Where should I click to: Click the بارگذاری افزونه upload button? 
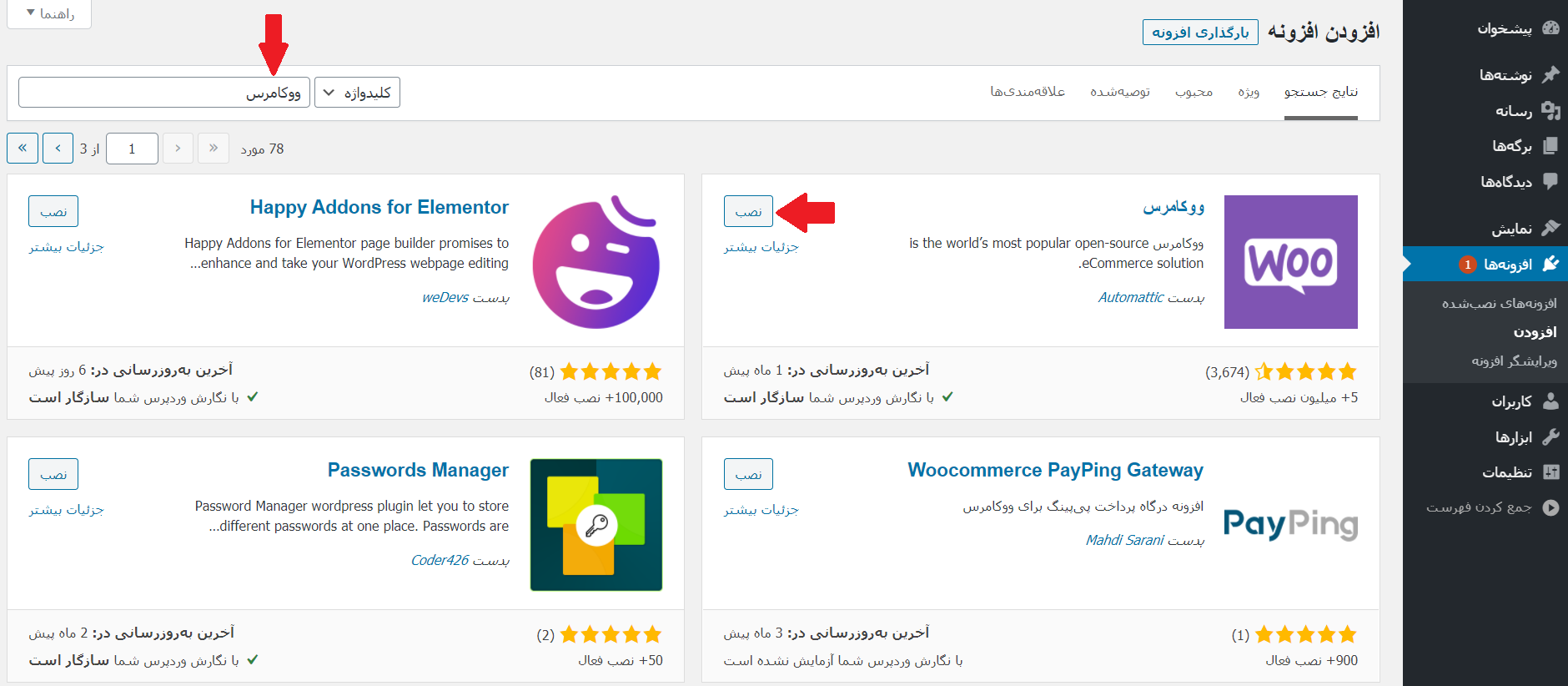[x=1200, y=33]
